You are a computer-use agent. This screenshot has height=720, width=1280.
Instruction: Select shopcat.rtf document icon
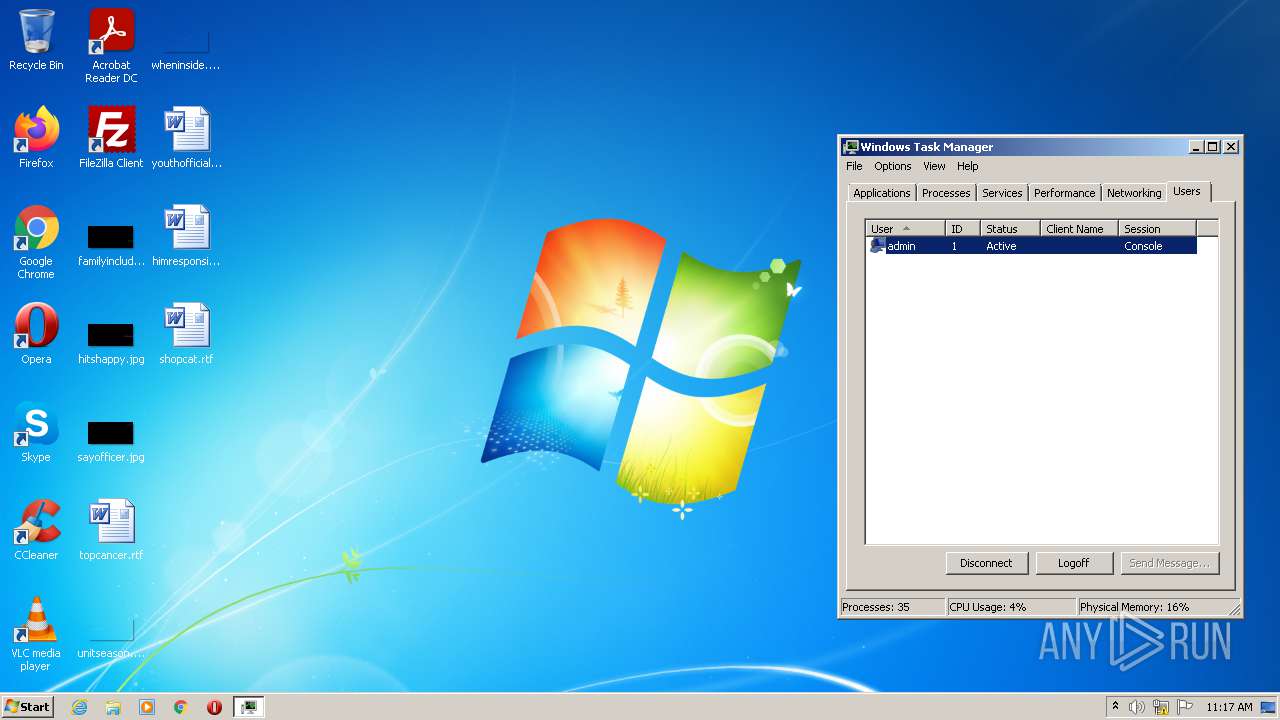186,334
